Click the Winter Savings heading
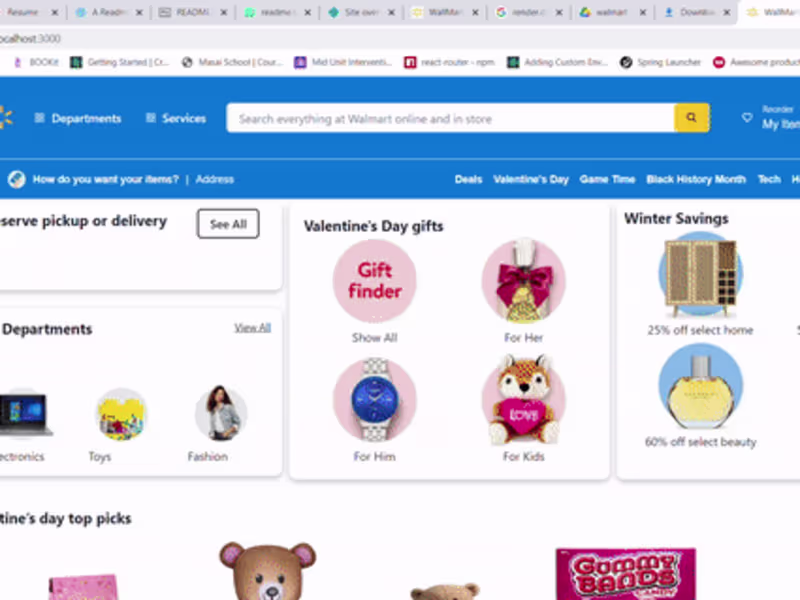 point(676,218)
